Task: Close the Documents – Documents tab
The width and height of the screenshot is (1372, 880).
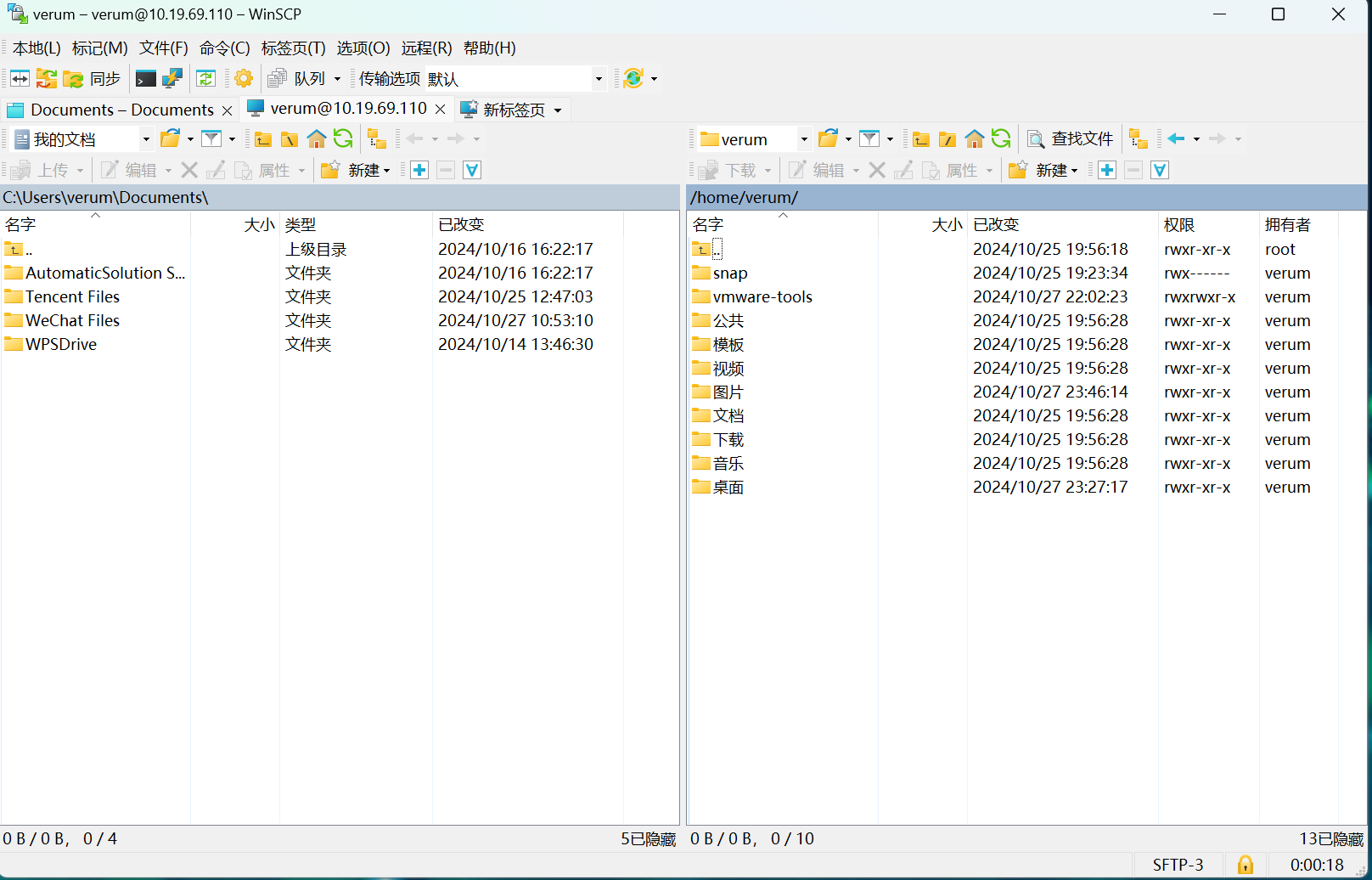Action: tap(227, 110)
